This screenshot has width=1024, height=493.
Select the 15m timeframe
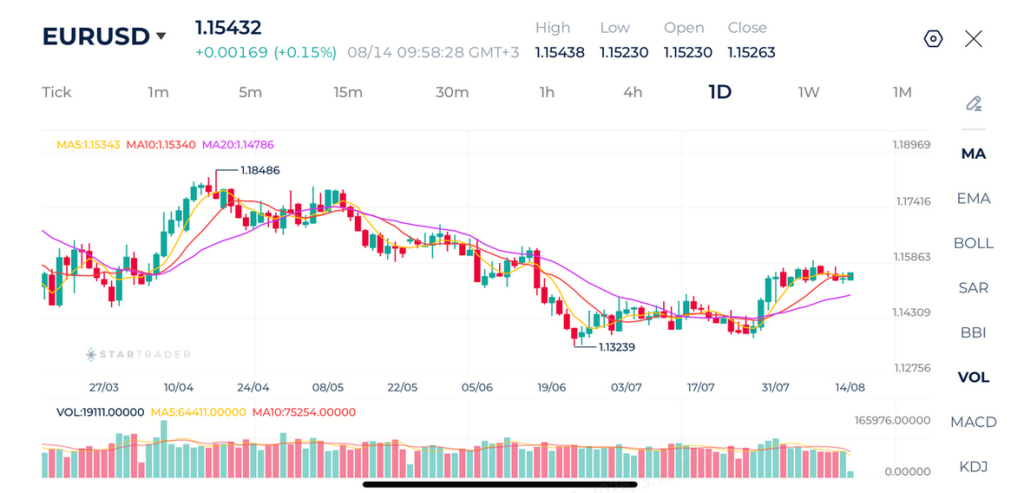tap(347, 92)
